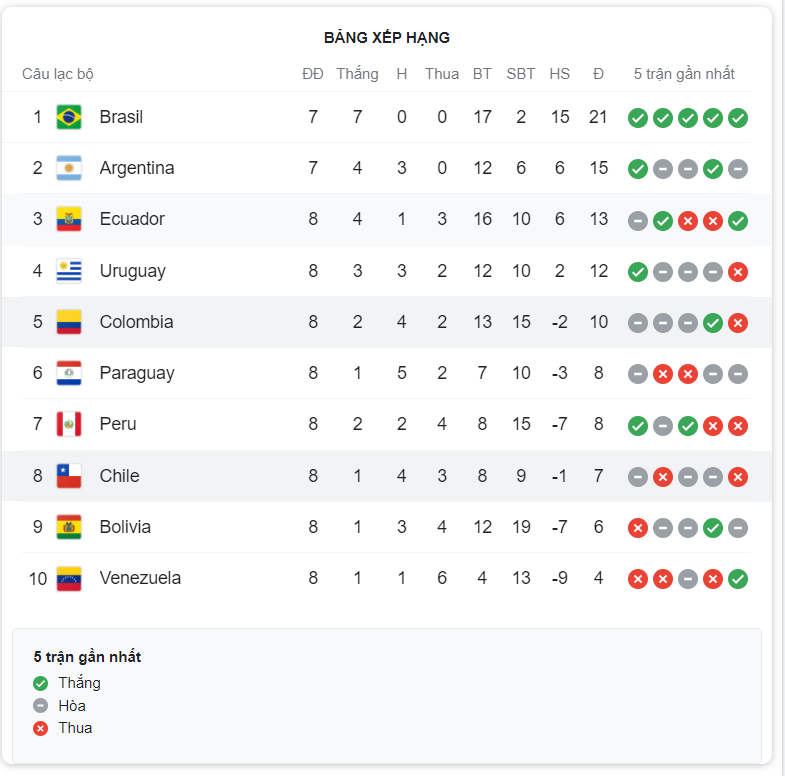This screenshot has width=785, height=776.
Task: Click Colombia's green win result icon
Action: pyautogui.click(x=712, y=323)
